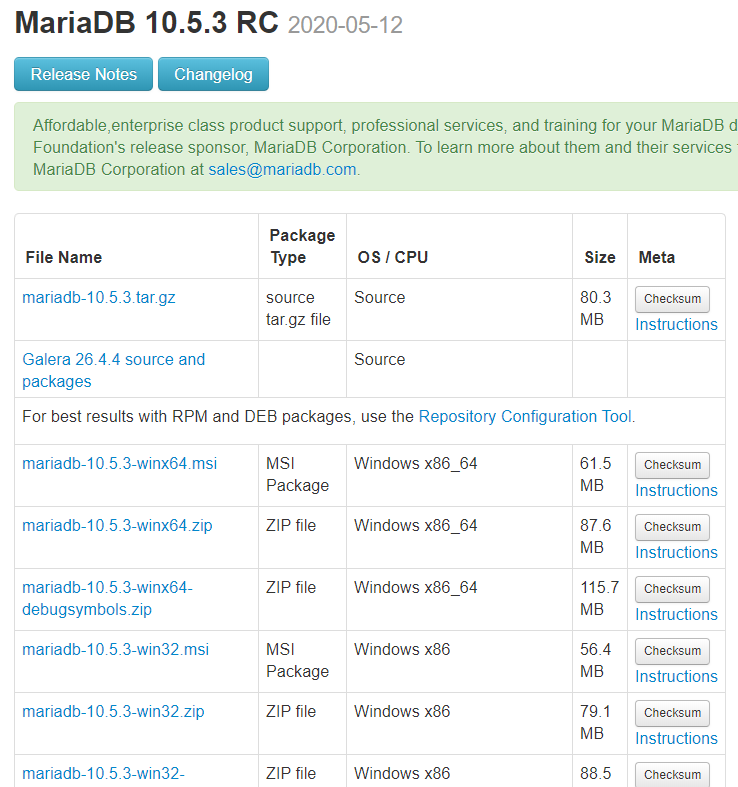The image size is (738, 787).
Task: Open the Release Notes button
Action: coord(83,74)
